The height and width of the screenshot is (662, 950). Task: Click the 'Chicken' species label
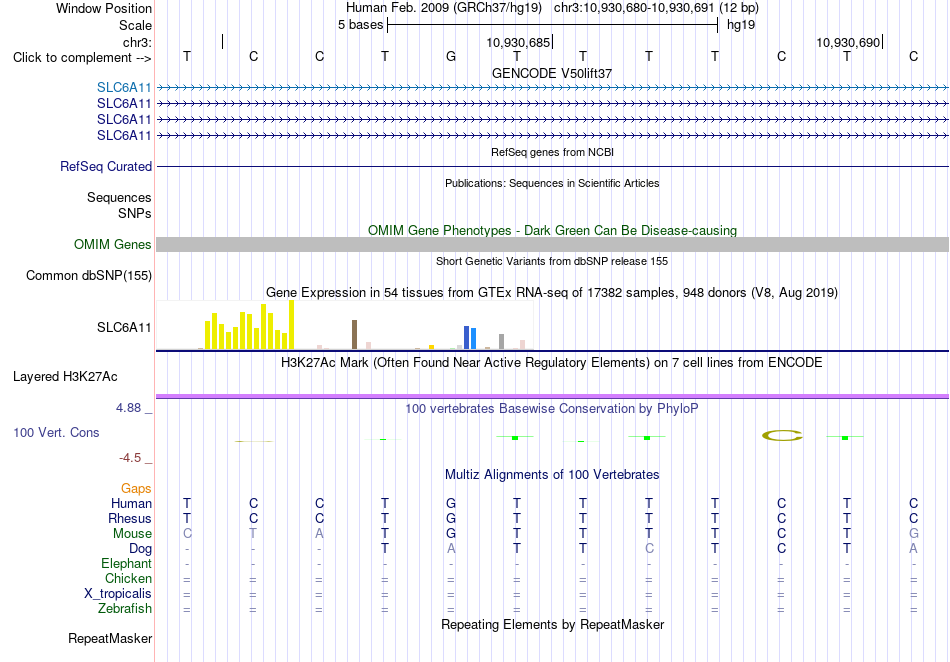(x=128, y=578)
